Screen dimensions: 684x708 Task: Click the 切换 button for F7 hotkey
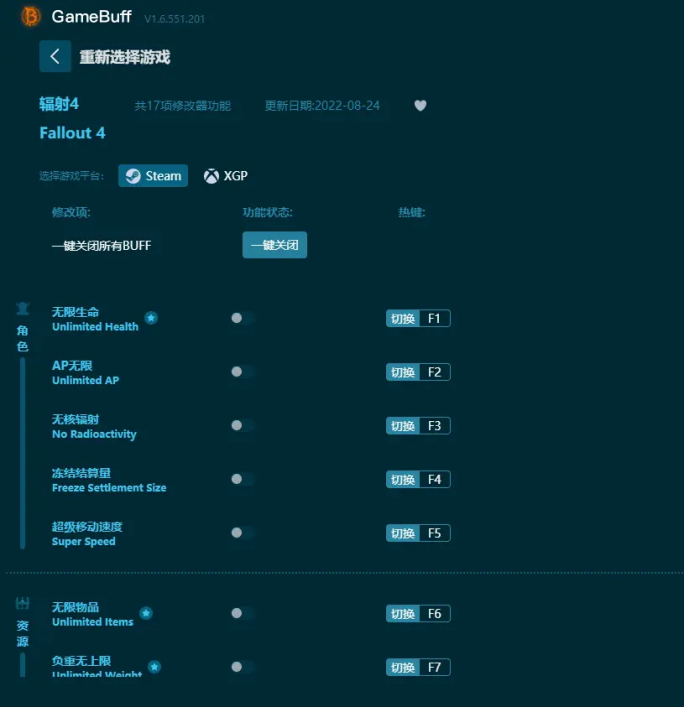[x=403, y=667]
